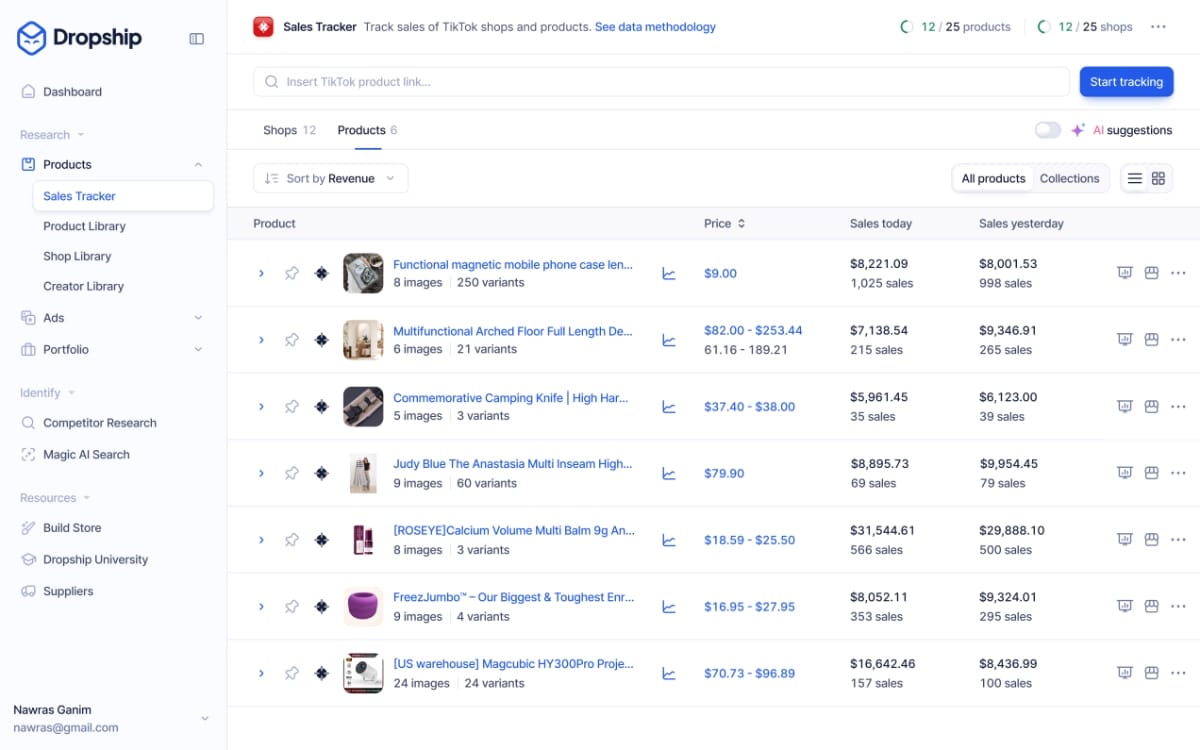Screen dimensions: 1200x750
Task: Open Product Library in sidebar
Action: point(84,226)
